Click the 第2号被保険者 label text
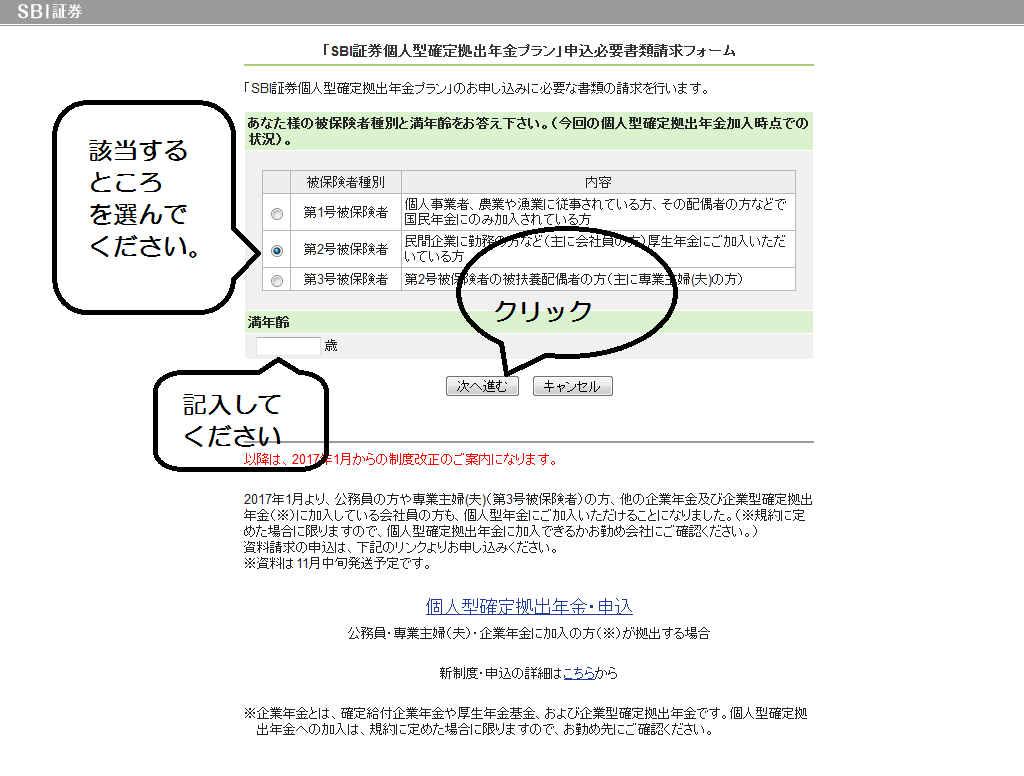1024x776 pixels. pyautogui.click(x=345, y=250)
